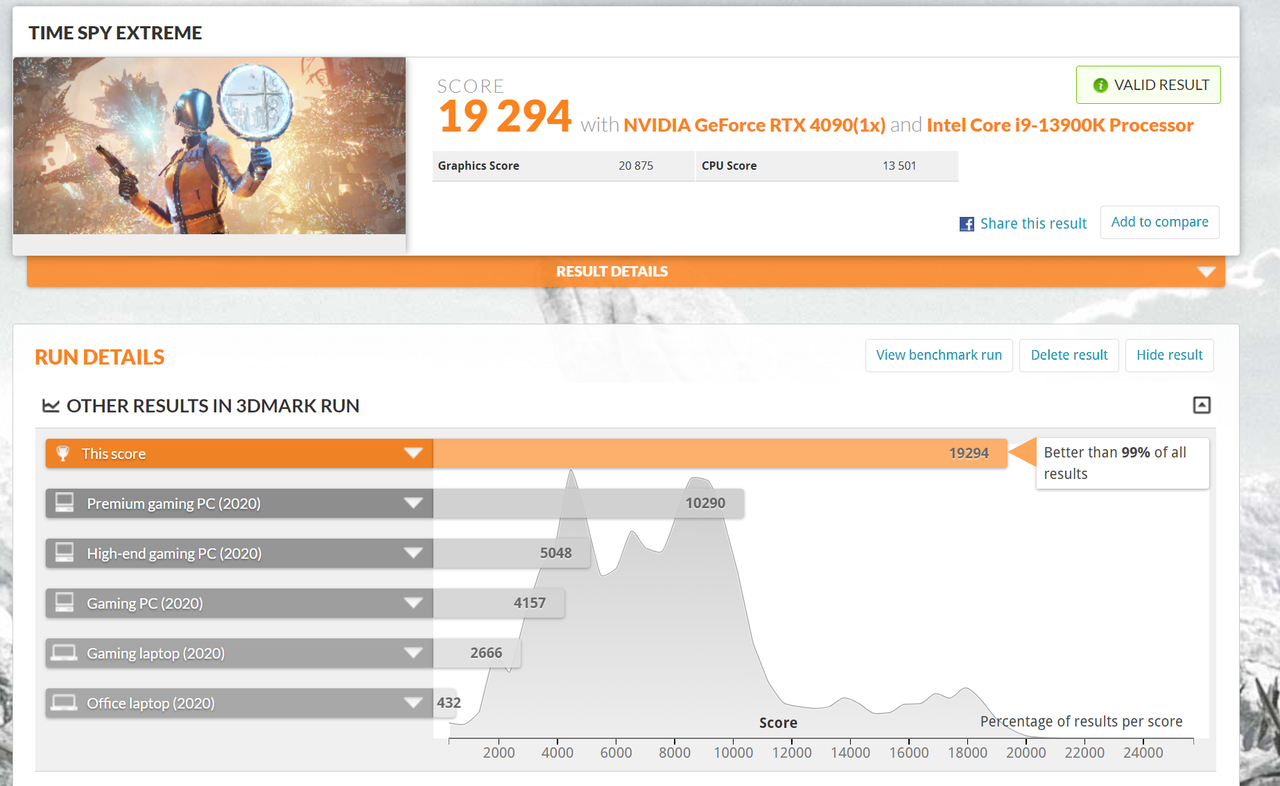The width and height of the screenshot is (1280, 786).
Task: Click Add to compare button
Action: [x=1160, y=222]
